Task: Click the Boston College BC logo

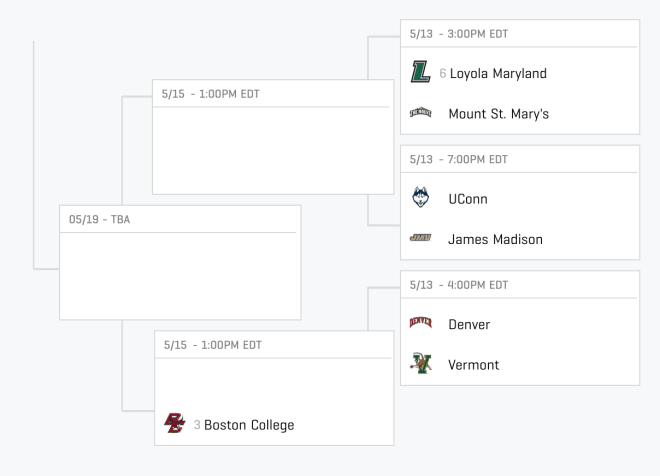Action: (x=175, y=423)
